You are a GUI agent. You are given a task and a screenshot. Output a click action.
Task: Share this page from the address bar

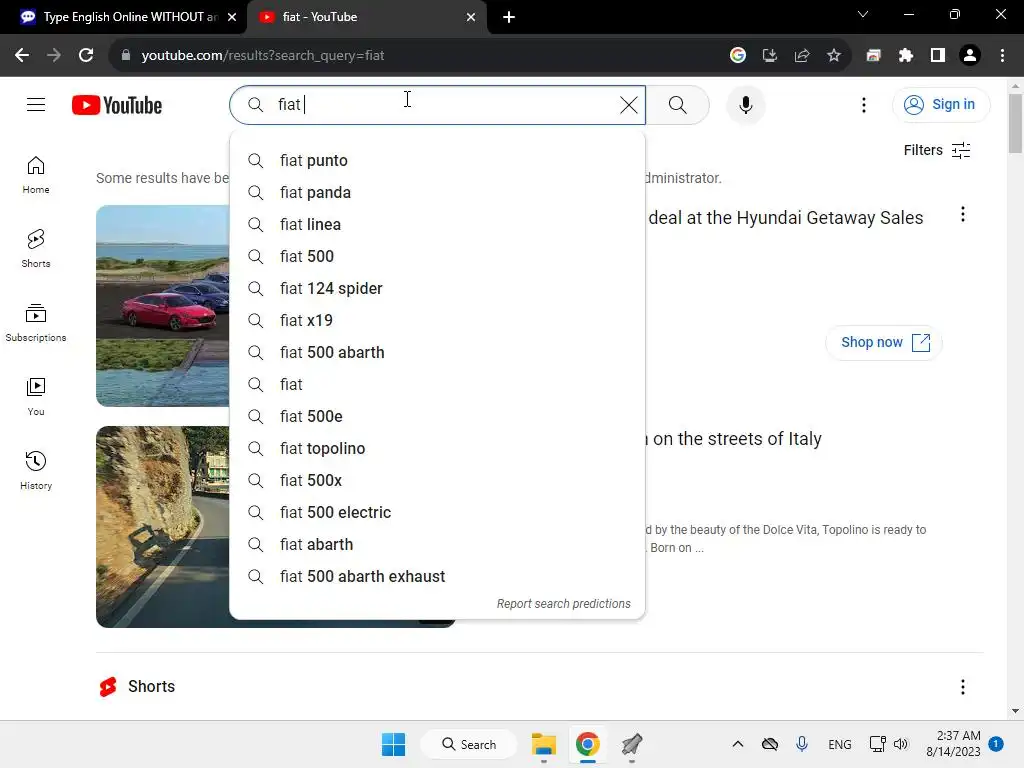point(802,56)
